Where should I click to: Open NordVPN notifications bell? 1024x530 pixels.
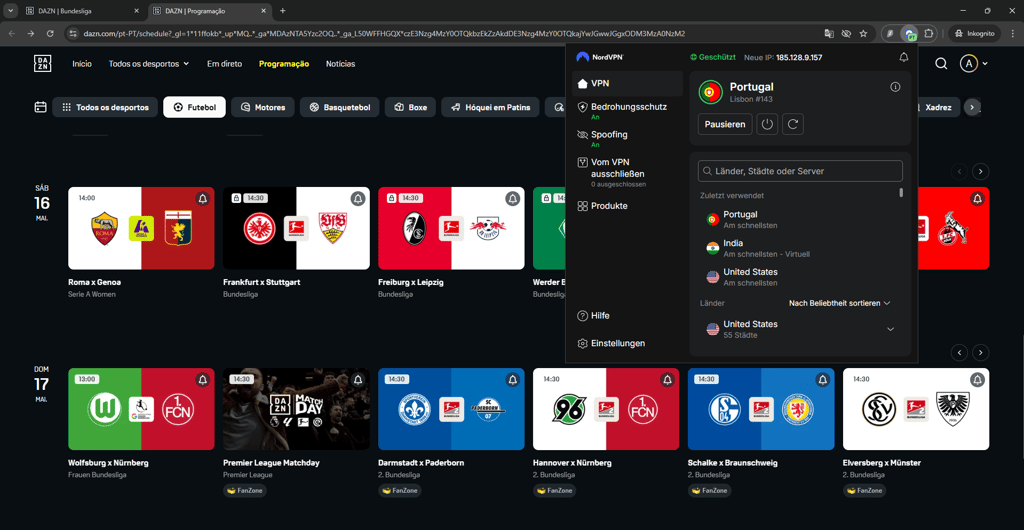[904, 57]
